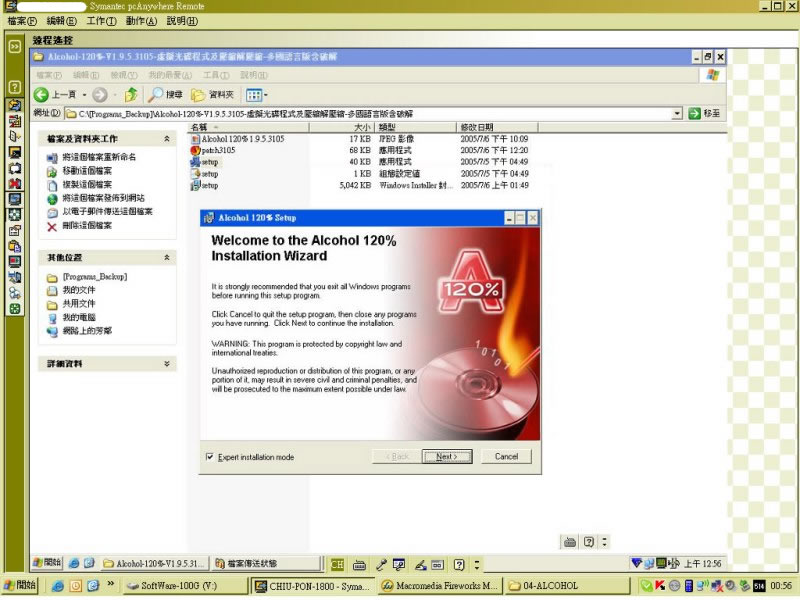Switch to 04-ALCOHOL folder on local taskbar

(x=566, y=586)
